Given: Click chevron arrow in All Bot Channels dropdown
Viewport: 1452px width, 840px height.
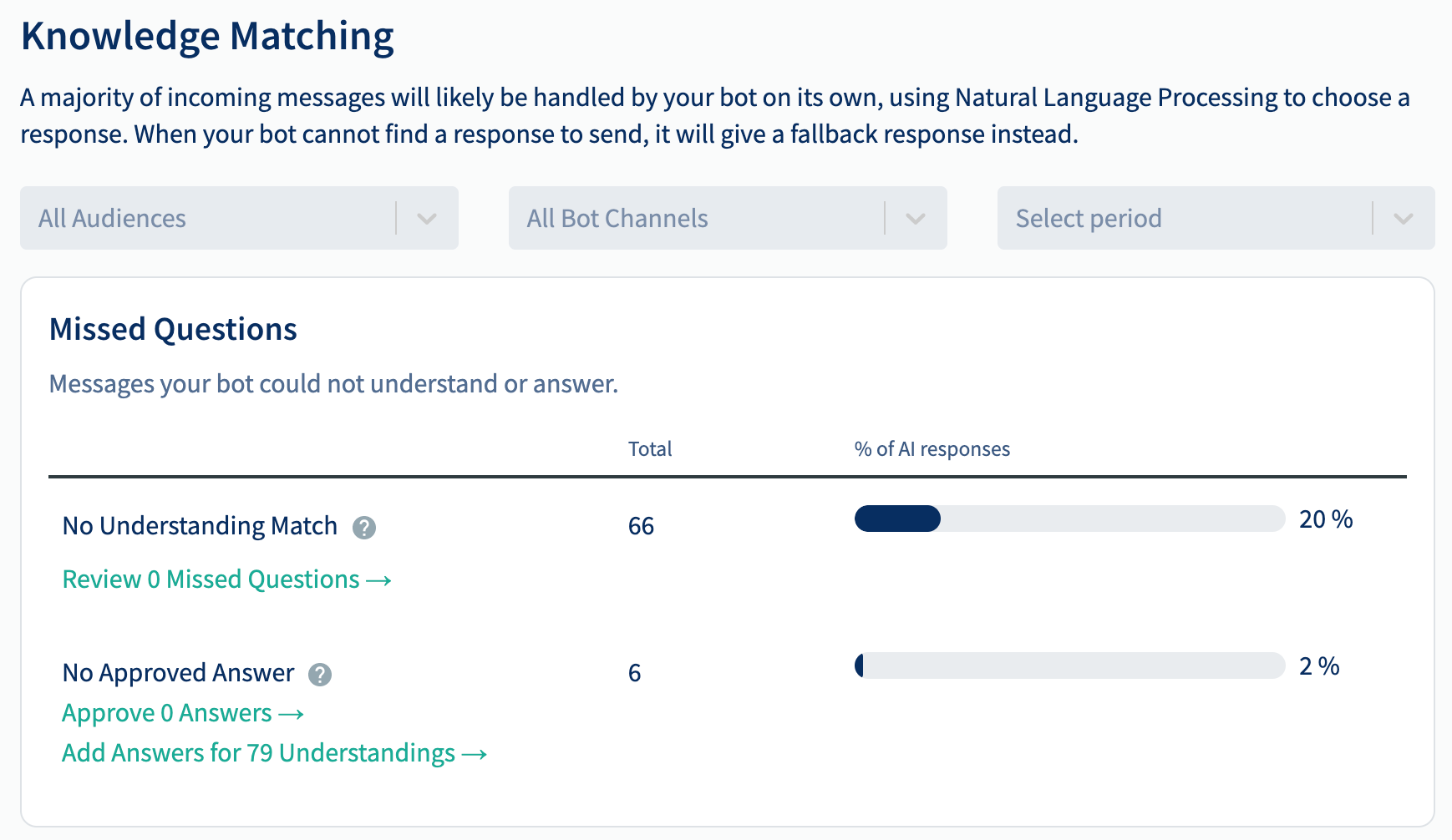Looking at the screenshot, I should coord(916,219).
